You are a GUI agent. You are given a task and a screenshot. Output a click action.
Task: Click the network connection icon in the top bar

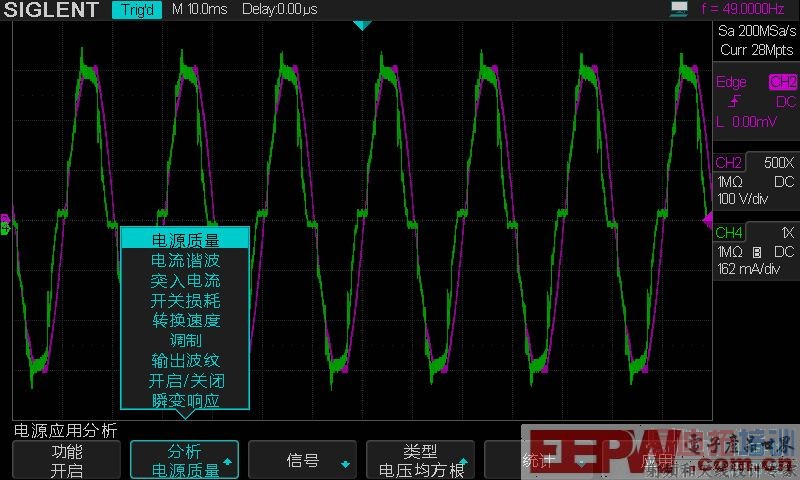(679, 9)
